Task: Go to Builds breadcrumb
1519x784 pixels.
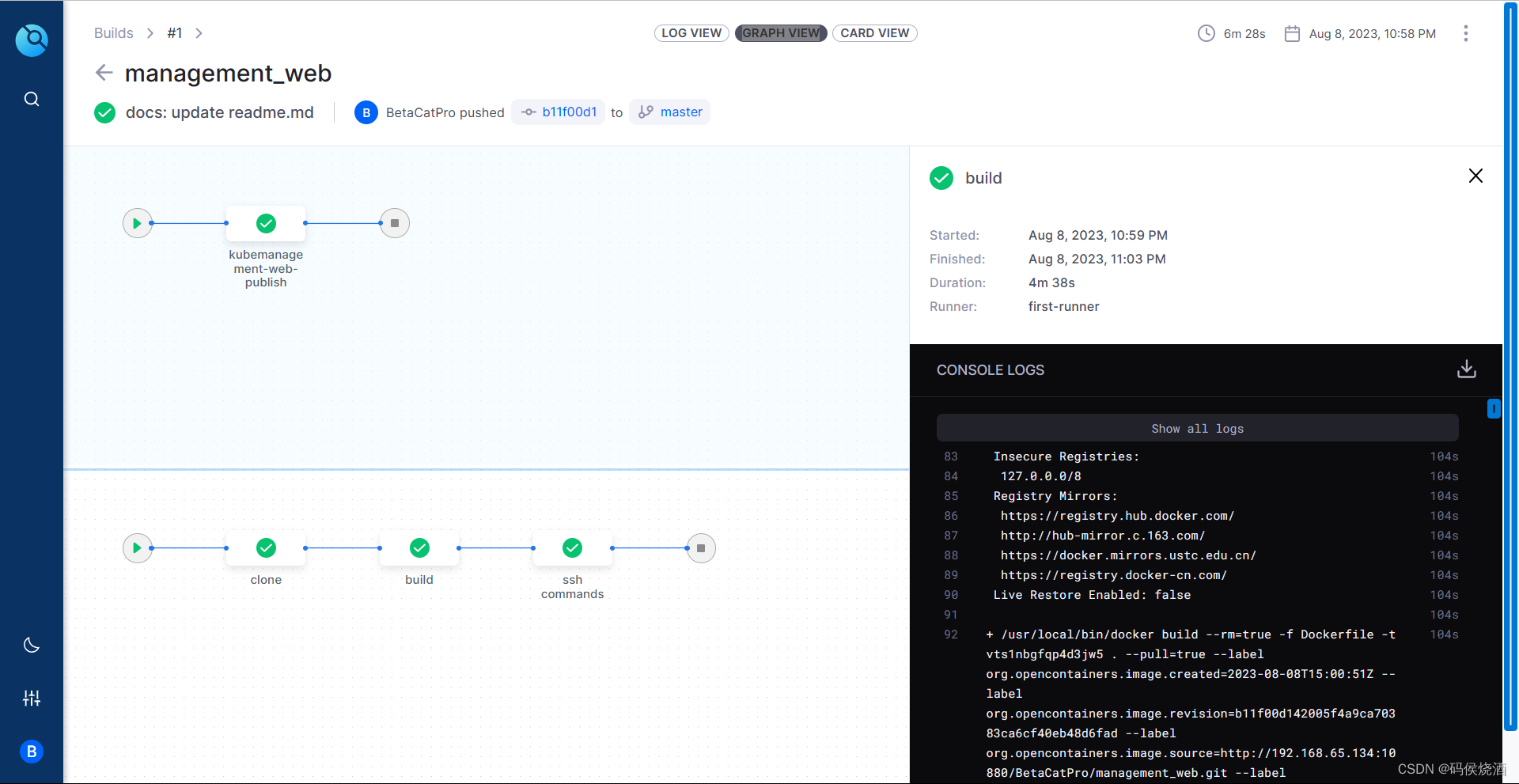Action: point(113,33)
